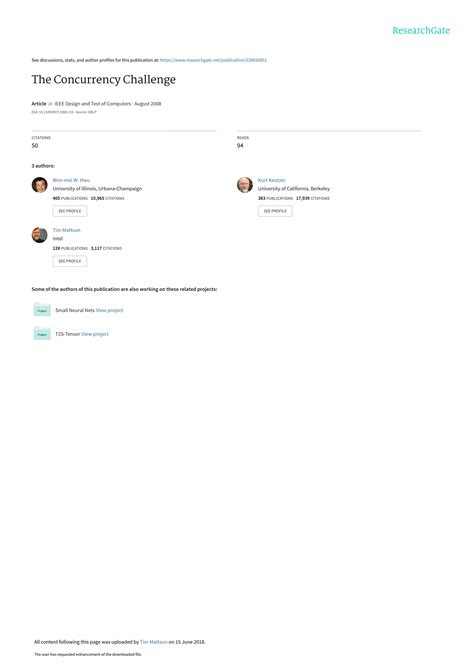Open the researchgate.net publication URL link
The width and height of the screenshot is (474, 669).
pos(213,60)
